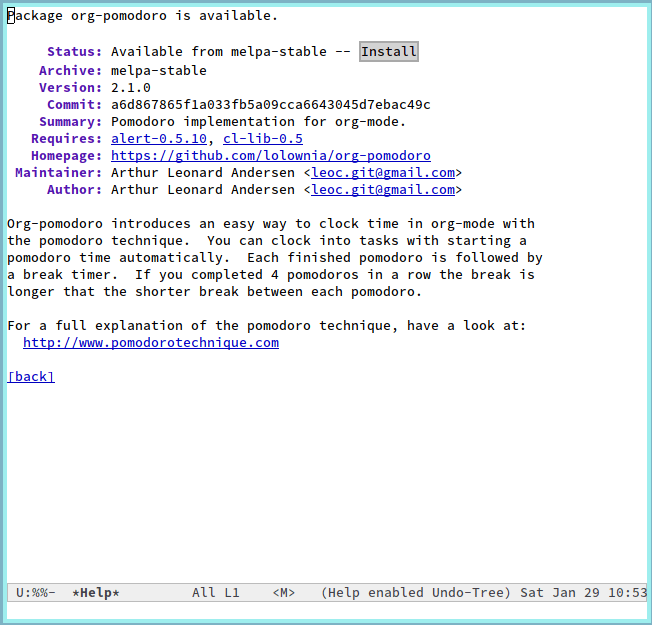The width and height of the screenshot is (652, 625).
Task: Click the 'Available from melpa-stable' status text
Action: (x=219, y=52)
